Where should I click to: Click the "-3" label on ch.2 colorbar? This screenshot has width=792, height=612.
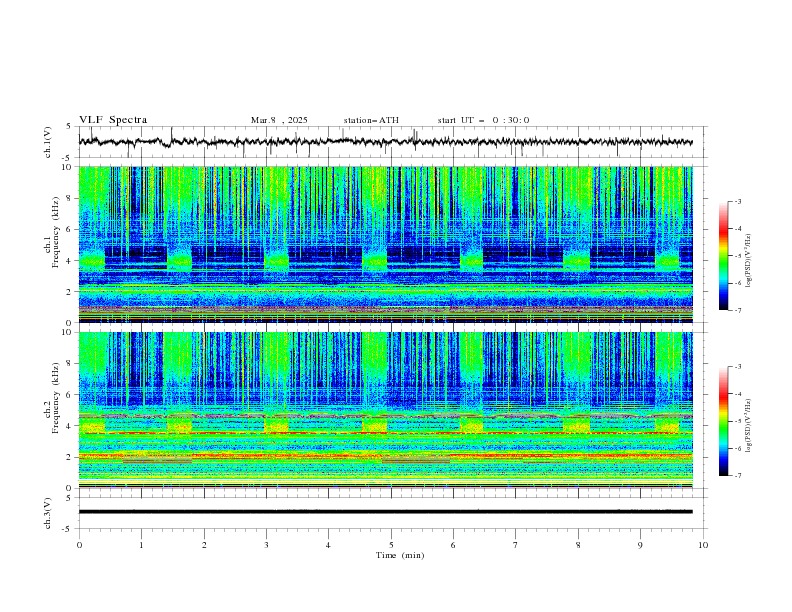click(737, 367)
